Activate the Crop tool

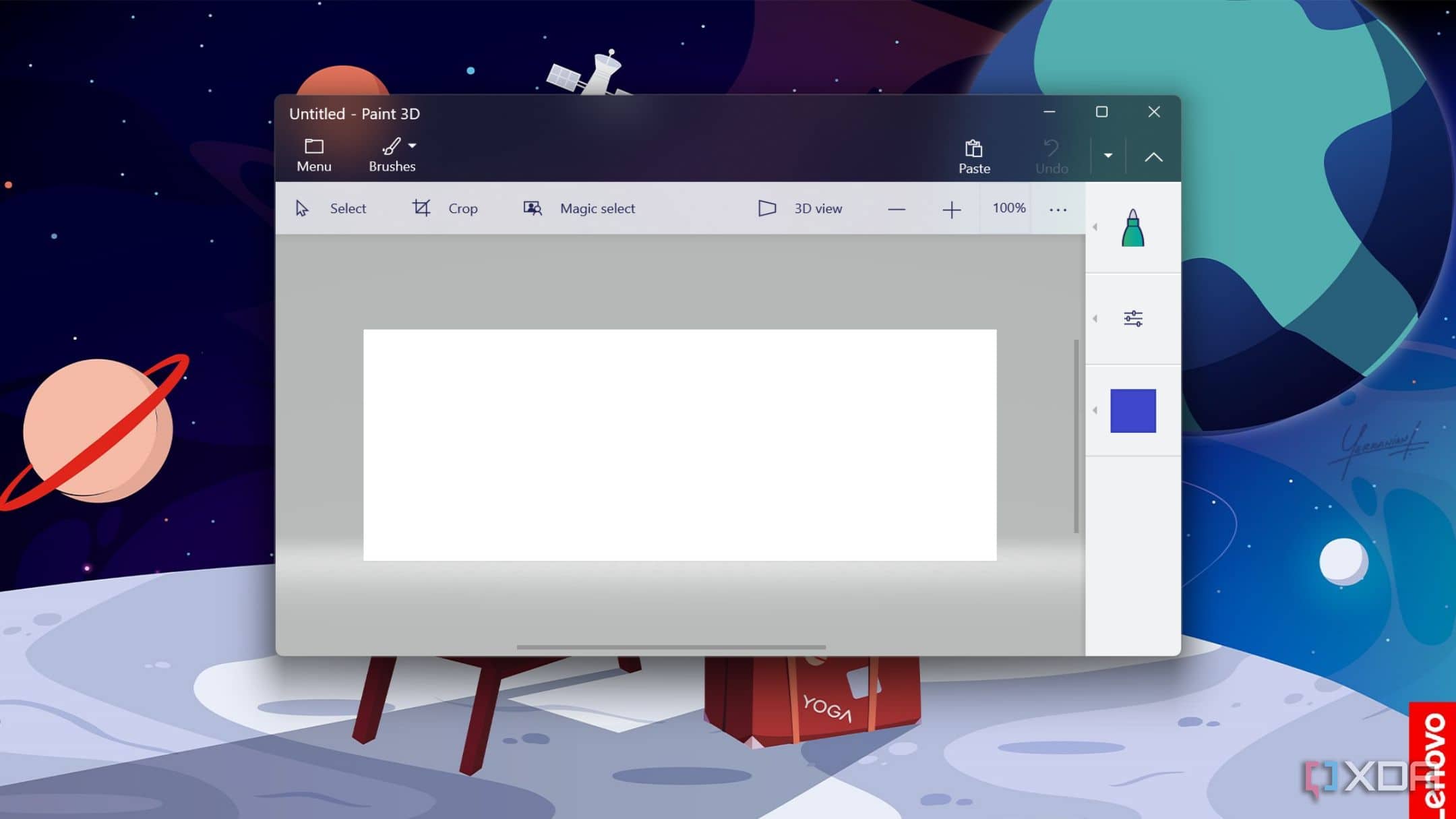click(445, 208)
